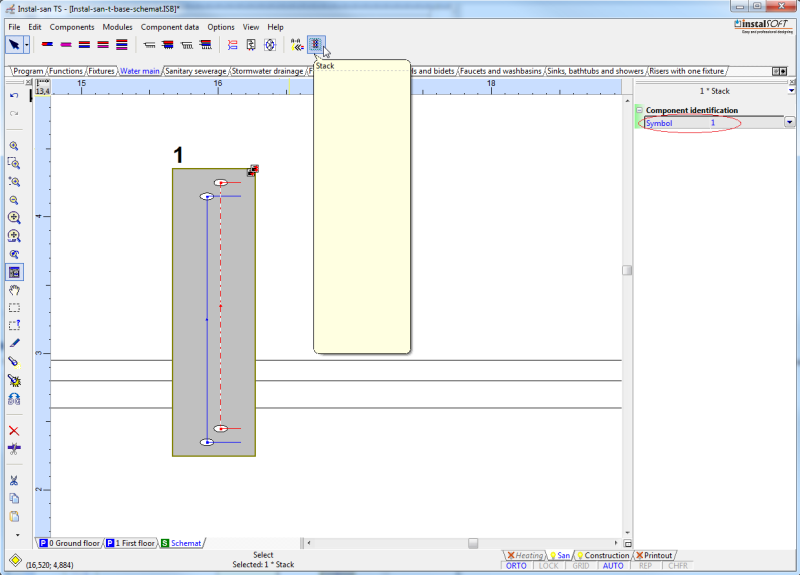Click the zoom out magnifier
This screenshot has height=575, width=800.
tap(14, 201)
